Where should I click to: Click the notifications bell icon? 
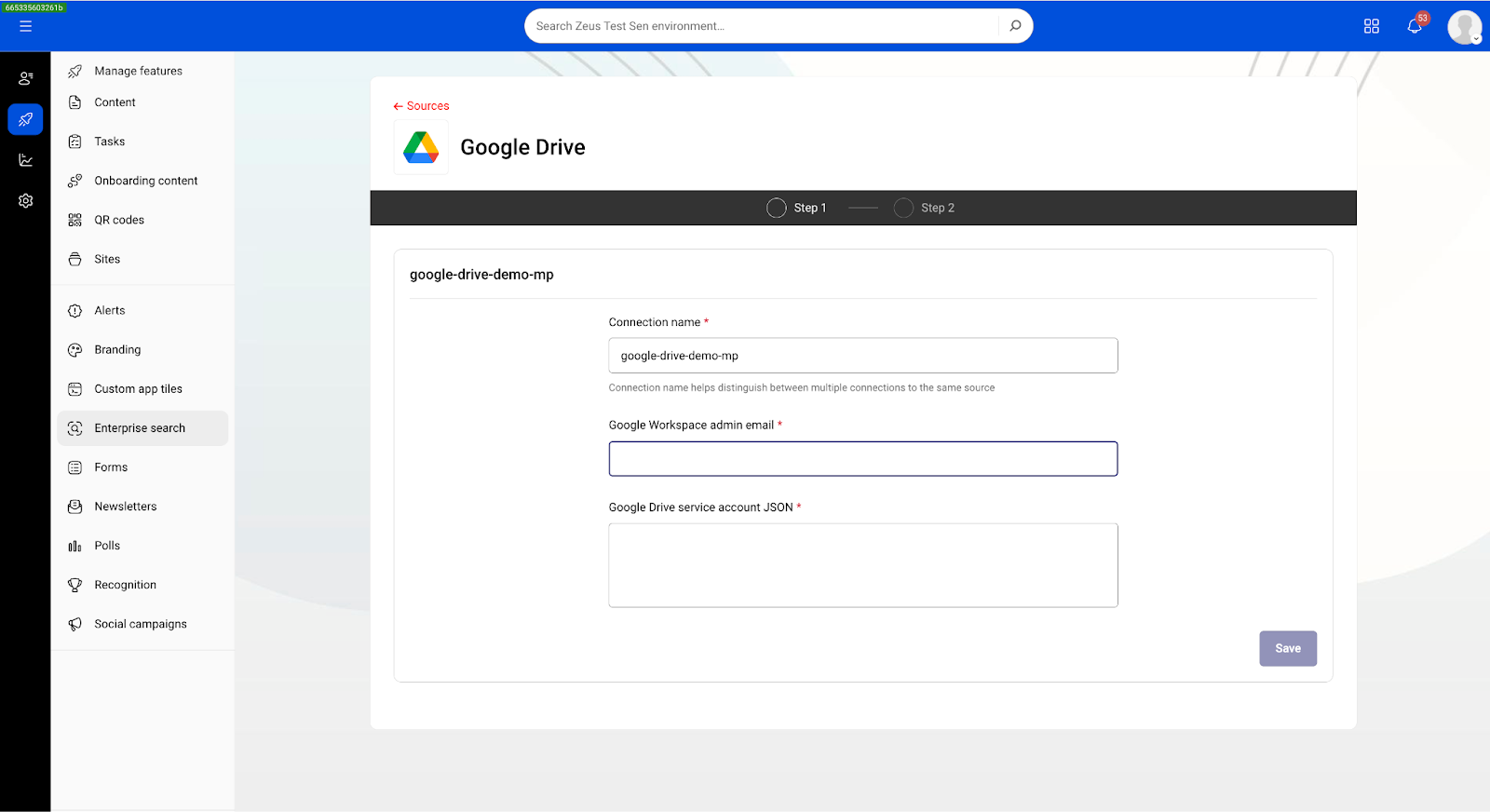pyautogui.click(x=1414, y=26)
